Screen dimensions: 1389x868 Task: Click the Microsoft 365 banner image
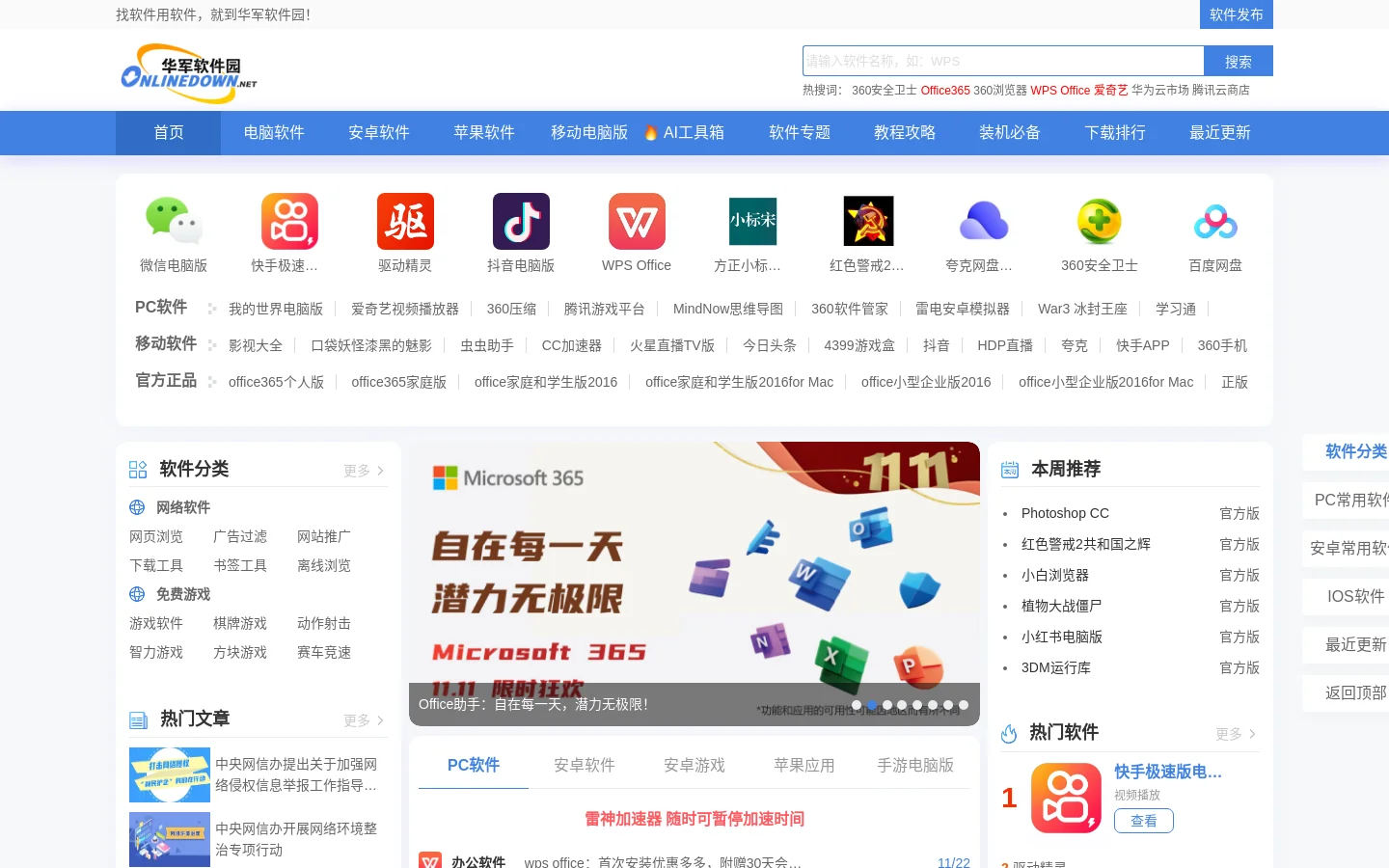click(694, 583)
